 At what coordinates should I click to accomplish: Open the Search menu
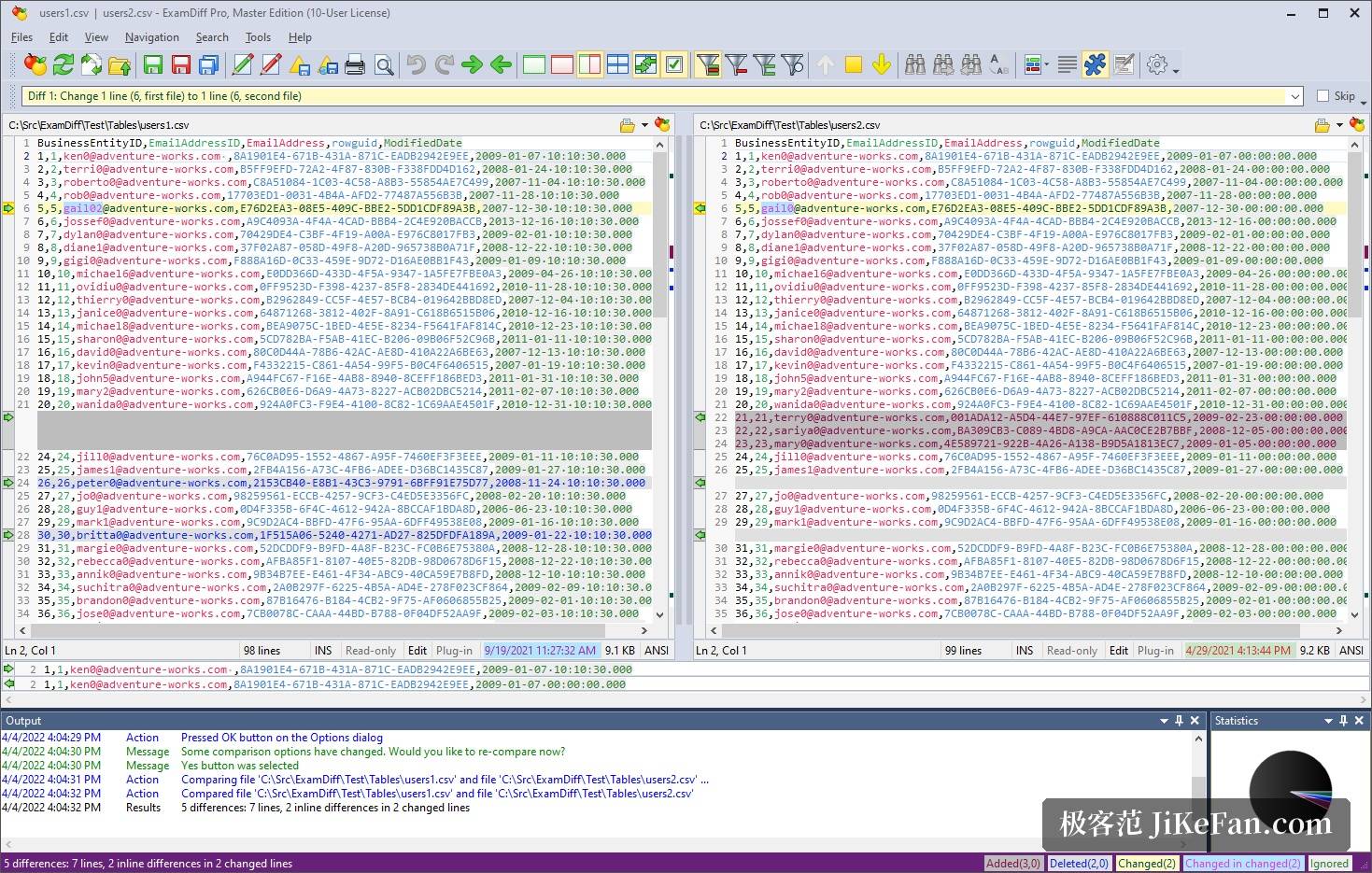tap(212, 37)
